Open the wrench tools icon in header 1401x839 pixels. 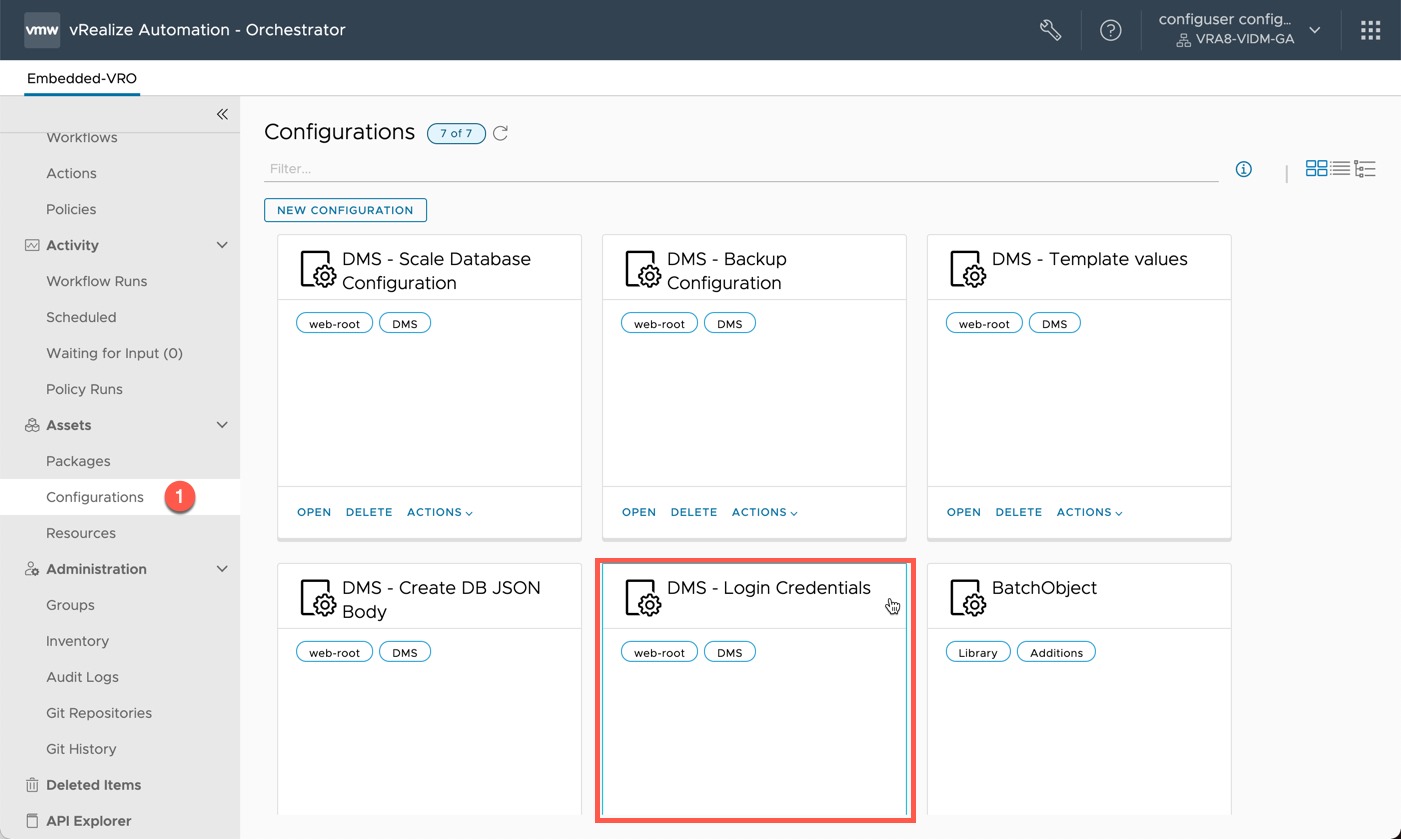1050,30
